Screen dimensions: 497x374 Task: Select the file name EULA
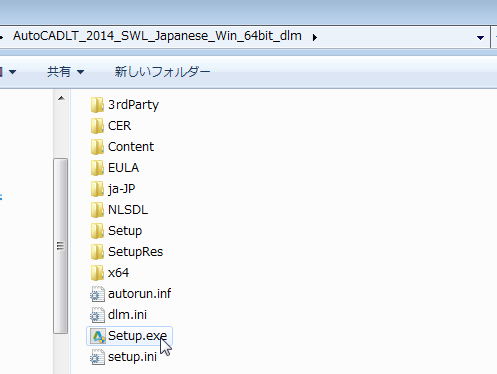pos(123,168)
